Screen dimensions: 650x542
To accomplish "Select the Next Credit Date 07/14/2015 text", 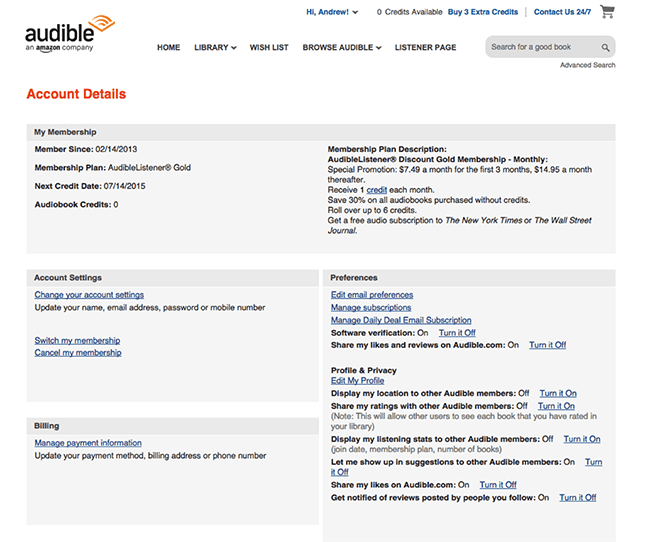I will pos(124,186).
